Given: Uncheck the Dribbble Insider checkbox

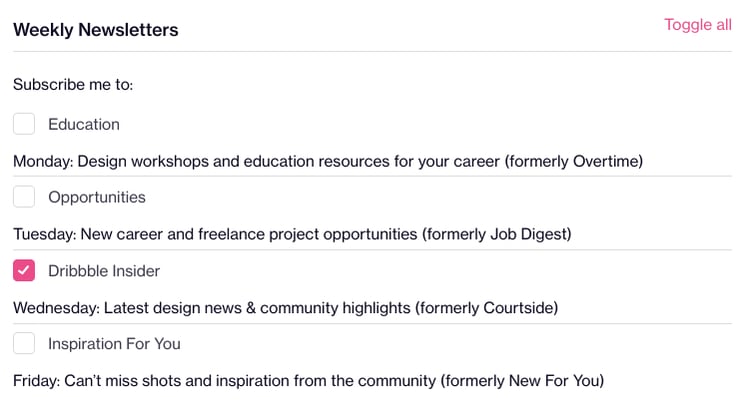Looking at the screenshot, I should (24, 270).
